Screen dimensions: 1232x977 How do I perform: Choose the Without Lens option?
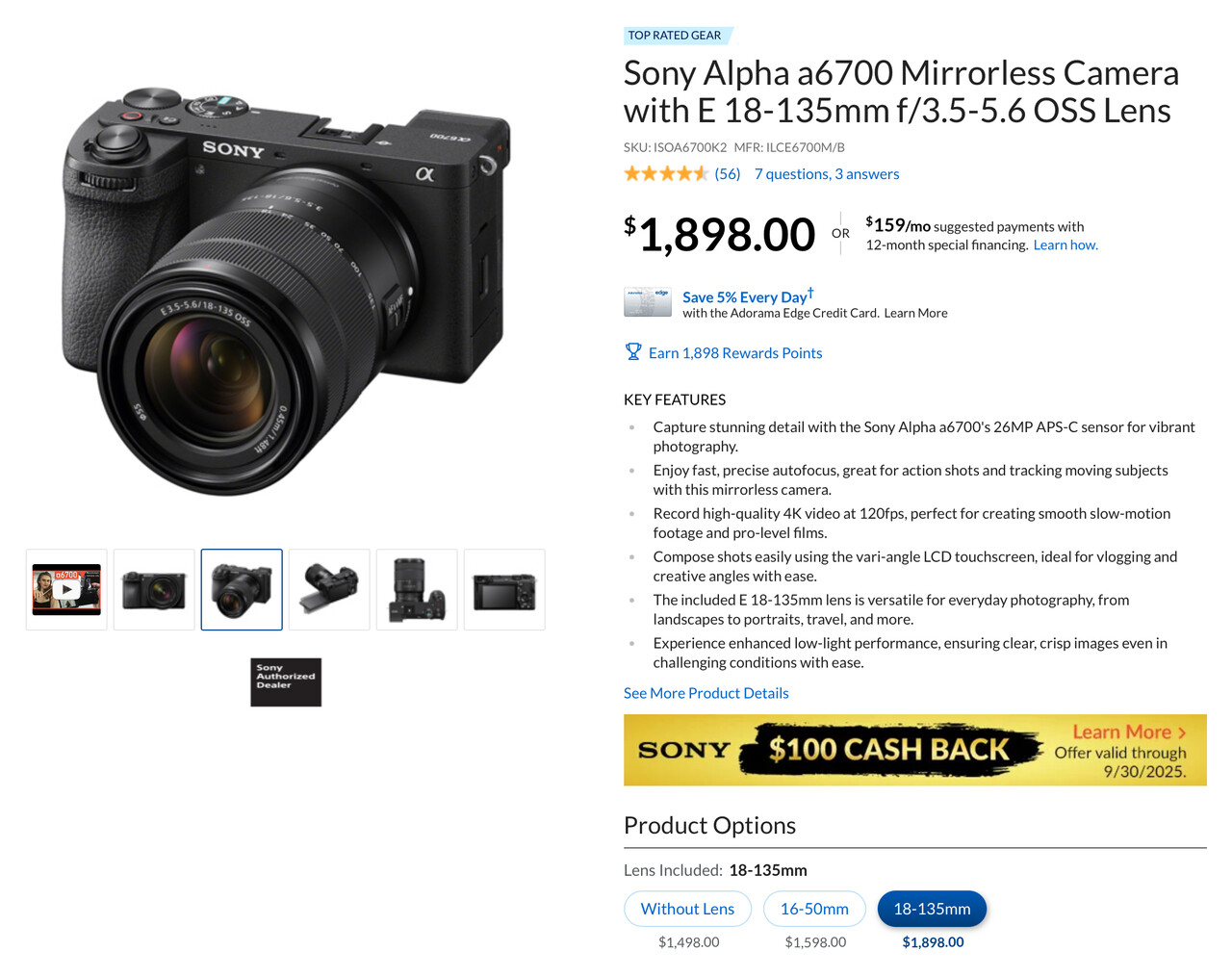point(687,909)
